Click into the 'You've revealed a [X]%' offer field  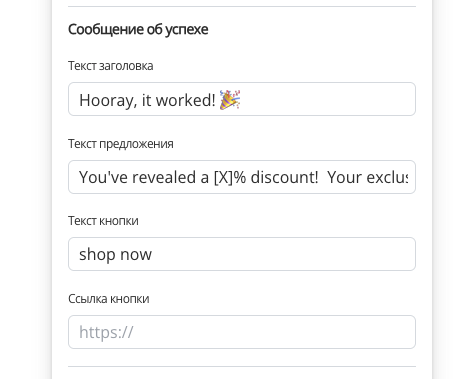point(242,177)
